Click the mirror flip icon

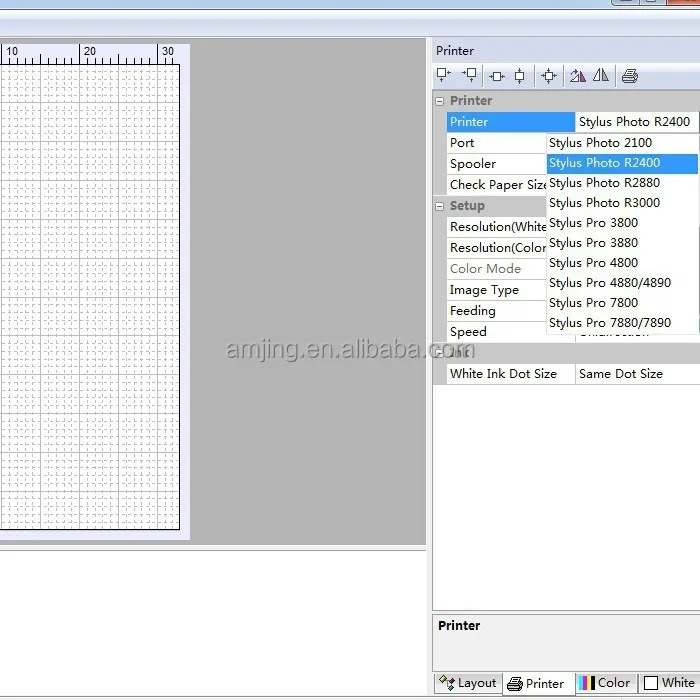coord(600,75)
